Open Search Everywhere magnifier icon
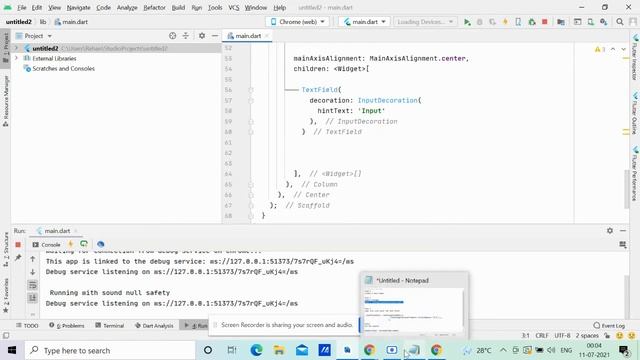Screen dimensions: 640x360 pyautogui.click(x=620, y=22)
